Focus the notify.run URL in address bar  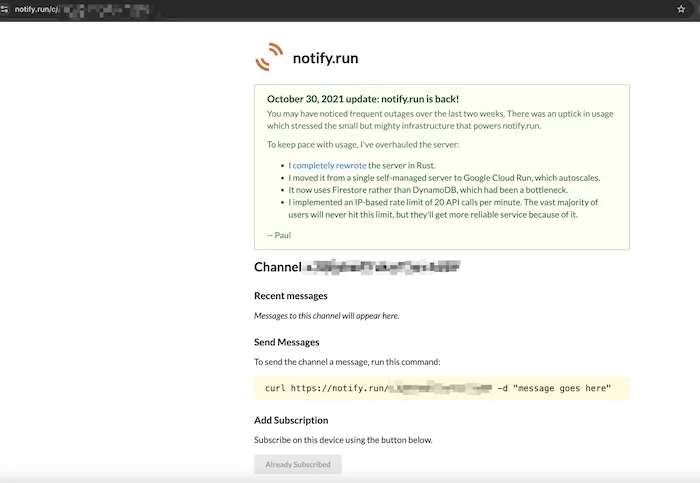coord(80,9)
